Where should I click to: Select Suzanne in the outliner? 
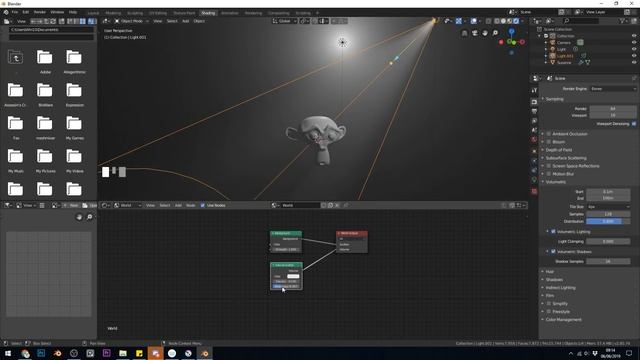point(564,62)
